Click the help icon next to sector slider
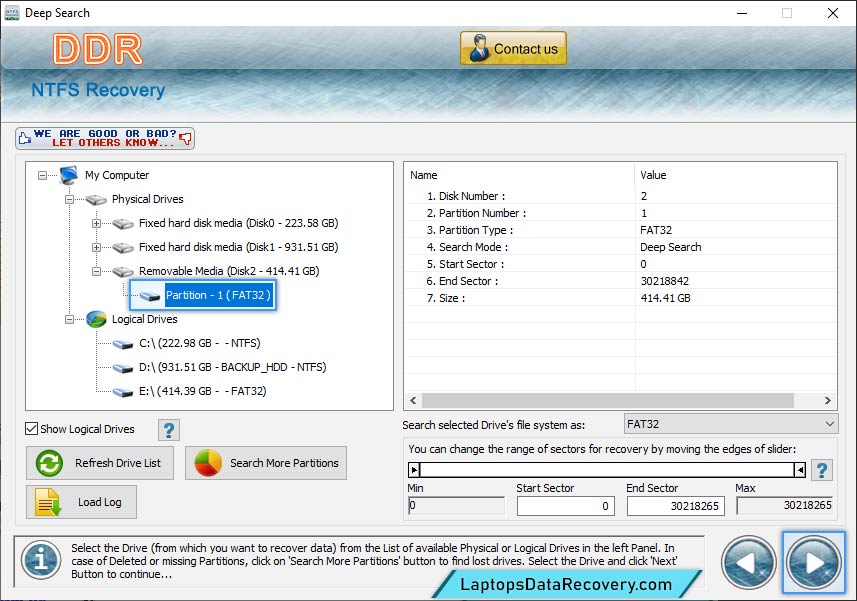Screen dimensions: 857x601 (x=821, y=470)
